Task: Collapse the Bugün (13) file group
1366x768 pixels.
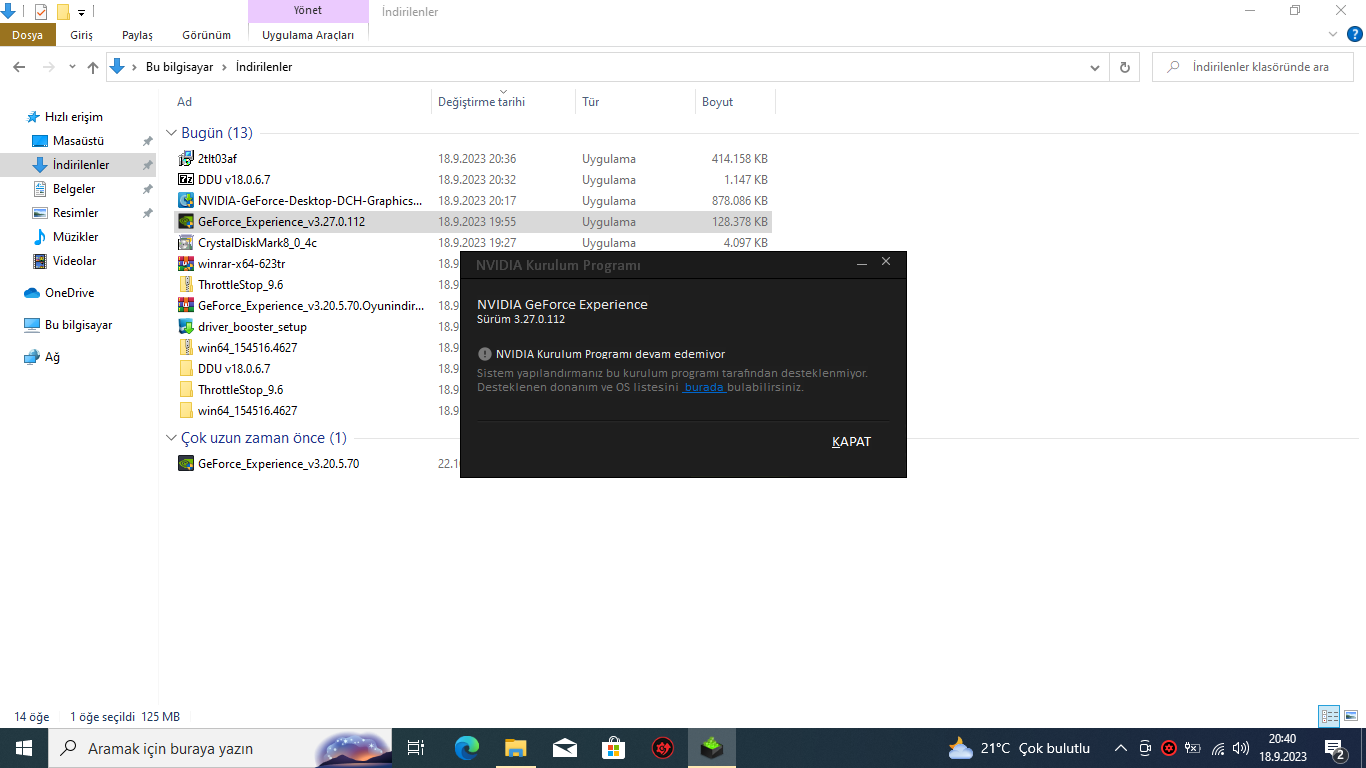Action: 170,133
